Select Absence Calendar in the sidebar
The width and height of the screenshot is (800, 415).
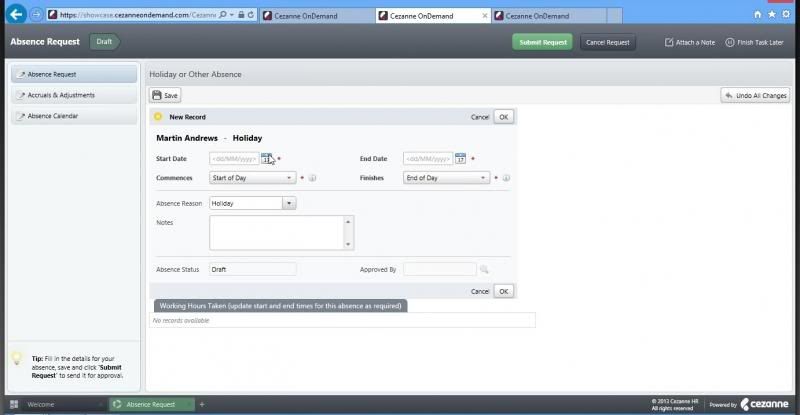[x=74, y=116]
